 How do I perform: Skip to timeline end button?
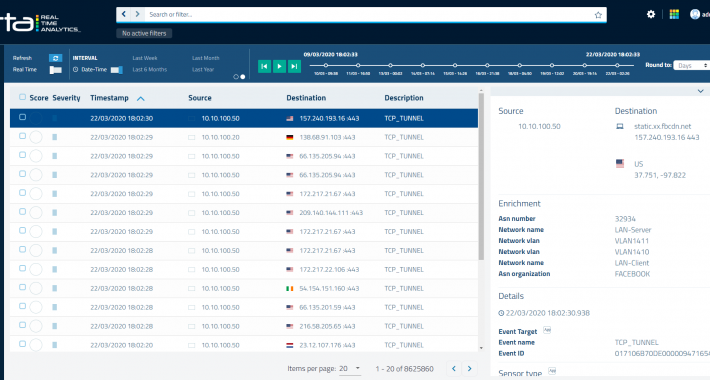pos(294,66)
